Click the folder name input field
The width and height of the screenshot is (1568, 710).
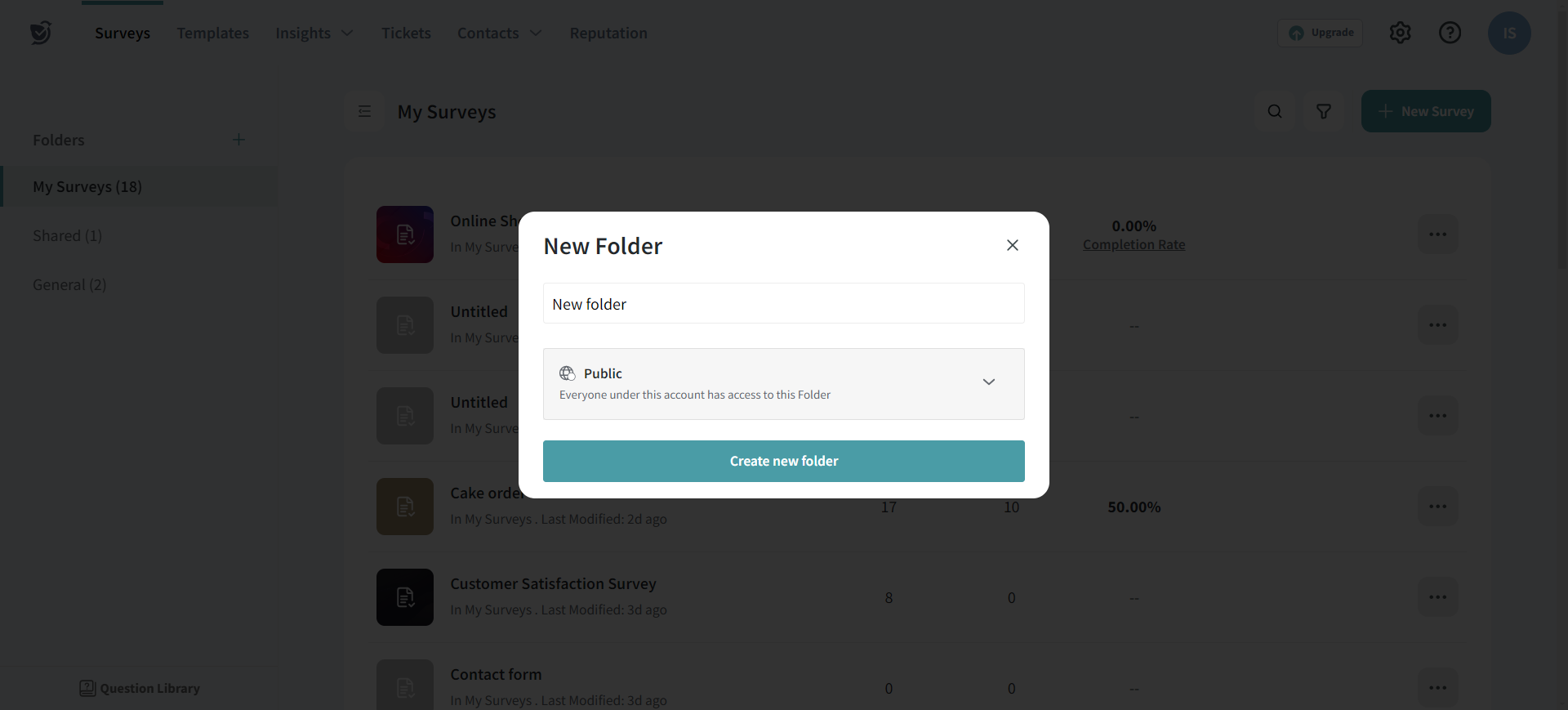783,304
